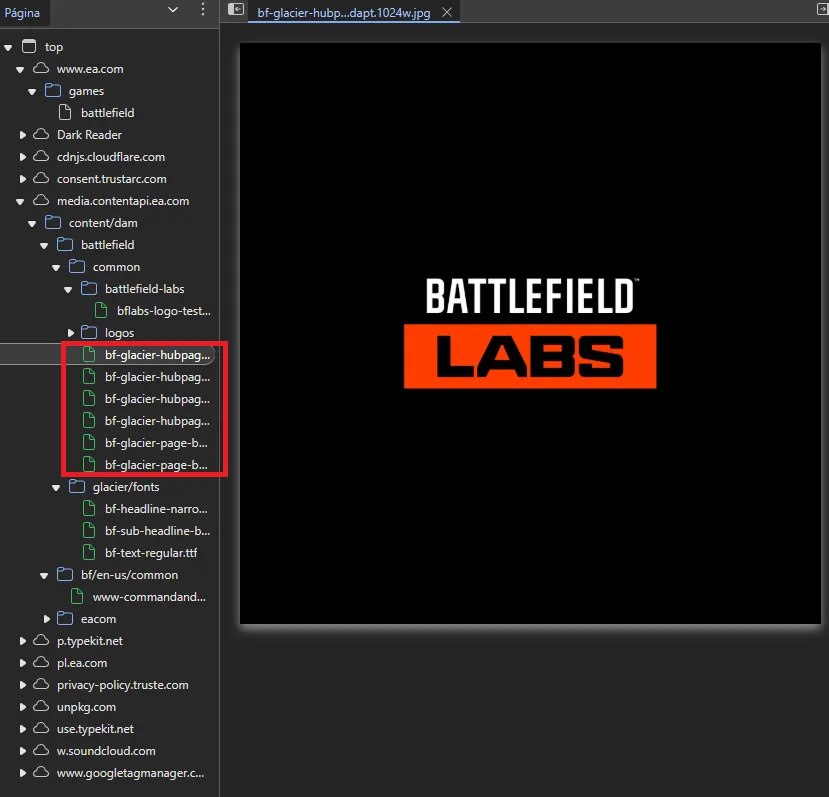Open the bf-text-regular.ttf file

pos(151,553)
